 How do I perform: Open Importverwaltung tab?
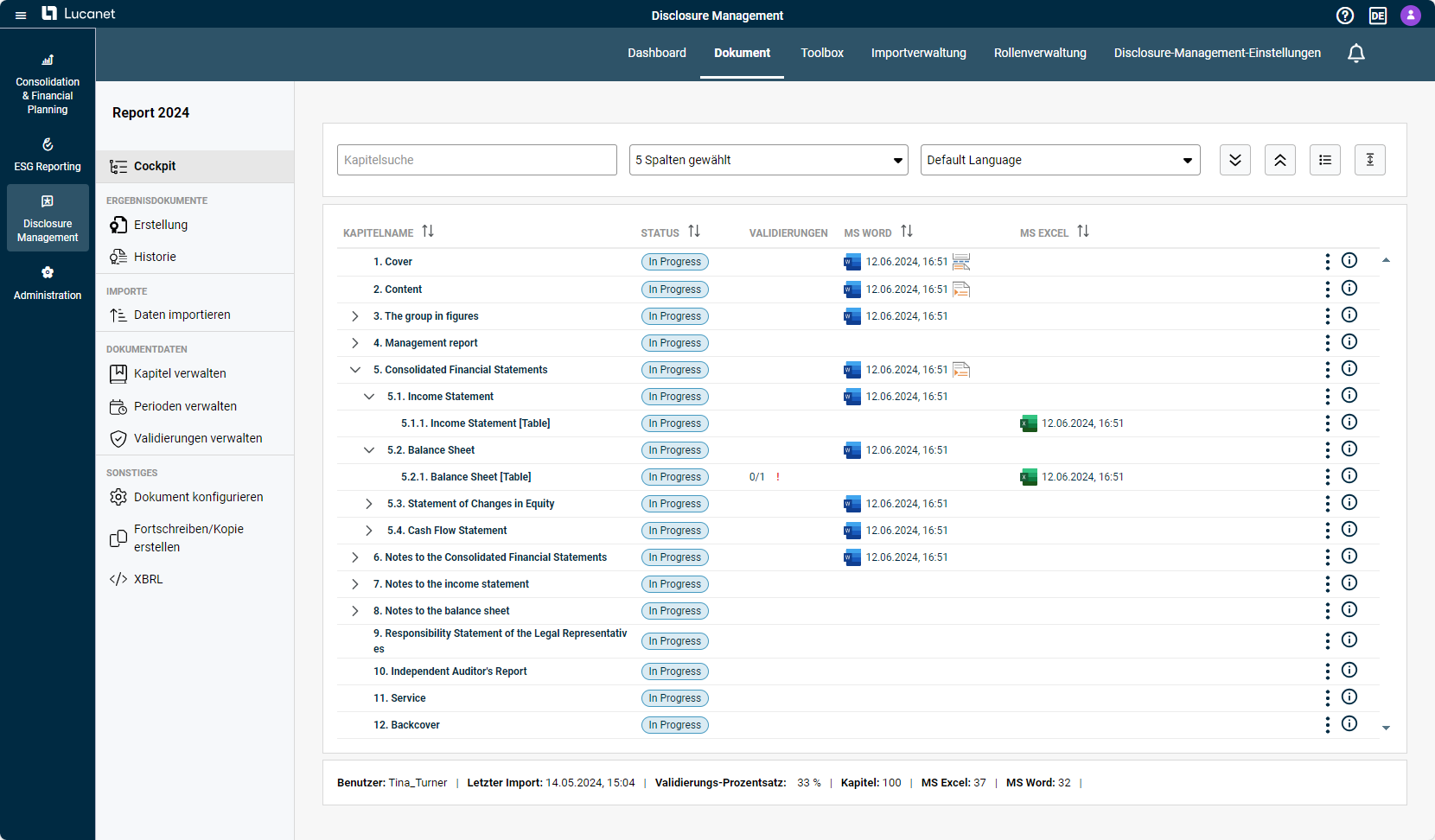pos(919,53)
